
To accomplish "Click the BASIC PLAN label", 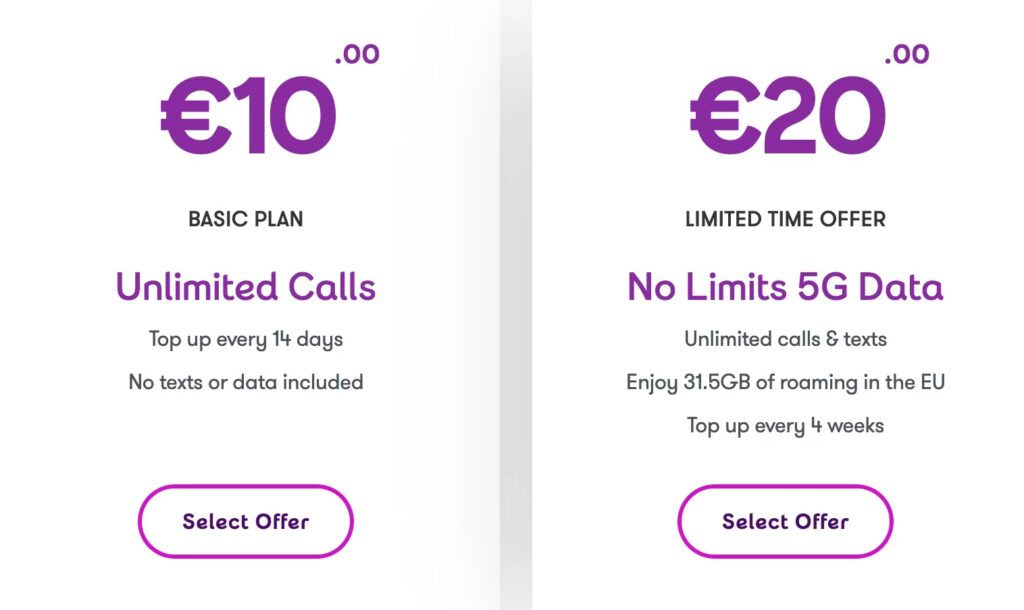I will click(245, 219).
